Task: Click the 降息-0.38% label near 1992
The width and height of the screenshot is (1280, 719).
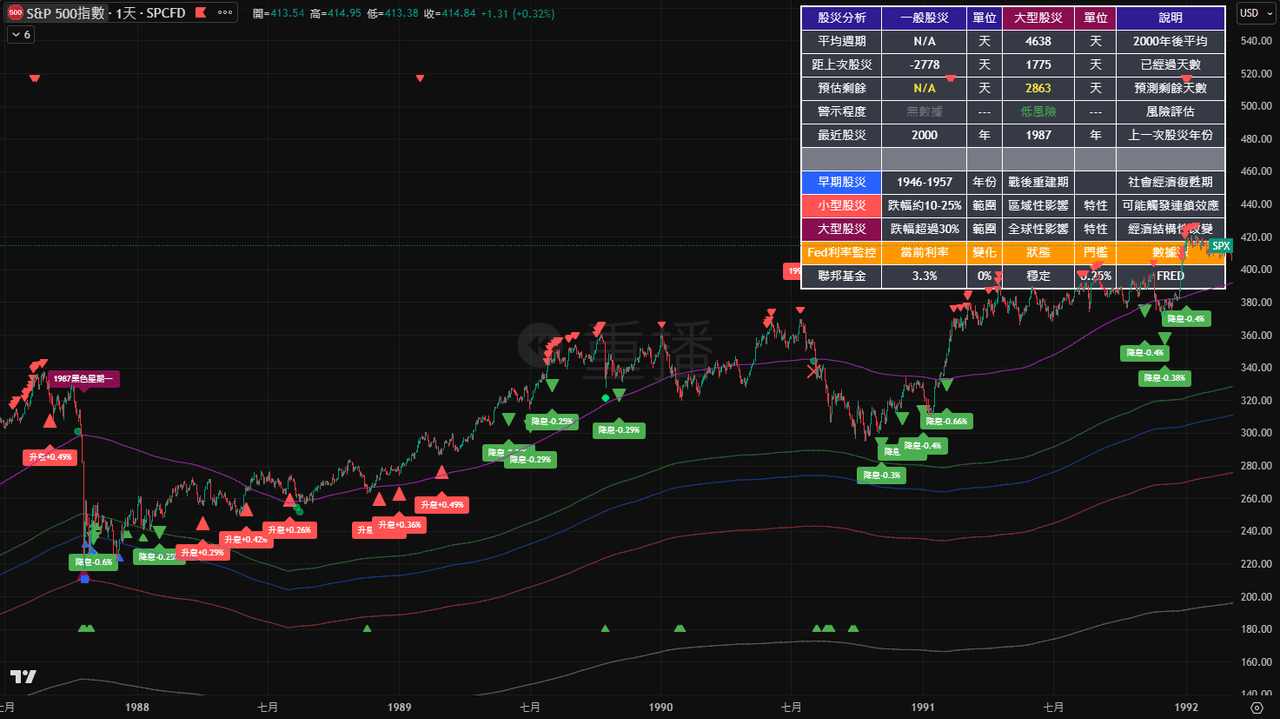Action: [1164, 378]
